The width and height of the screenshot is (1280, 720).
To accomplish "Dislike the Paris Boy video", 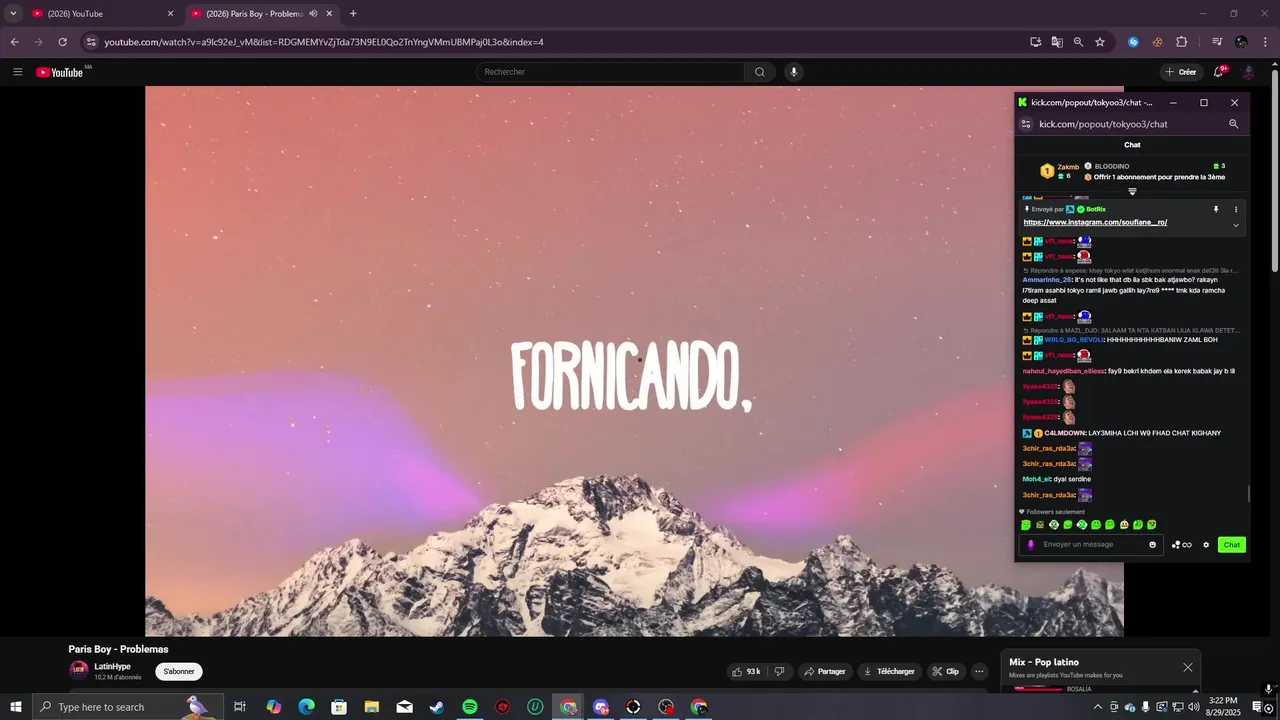I will (780, 671).
